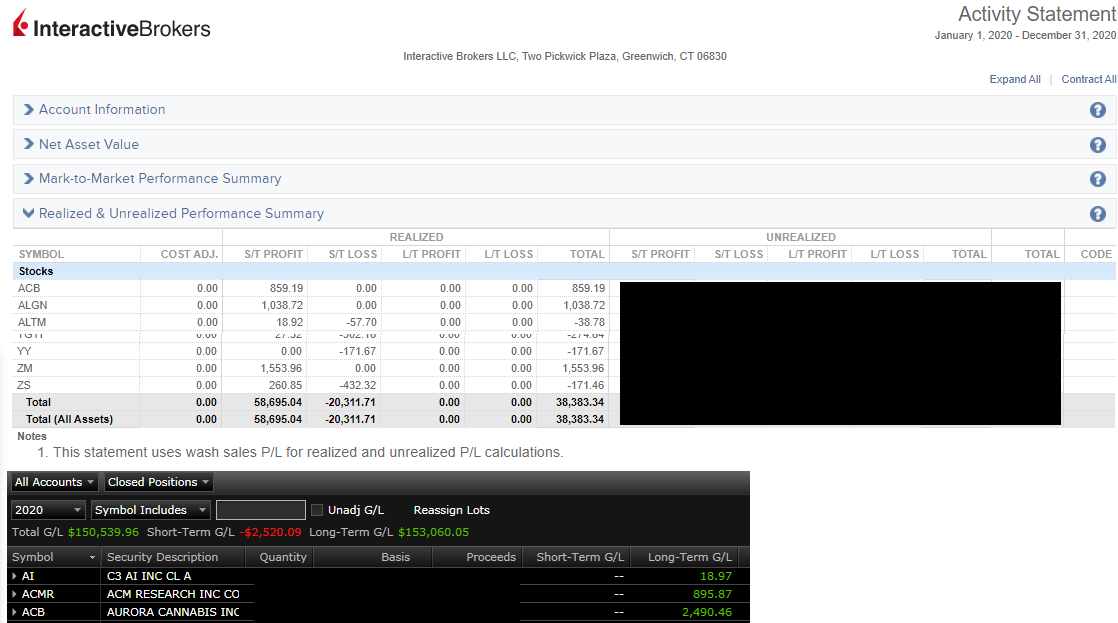Expand the AI position row
This screenshot has width=1118, height=623.
(13, 576)
